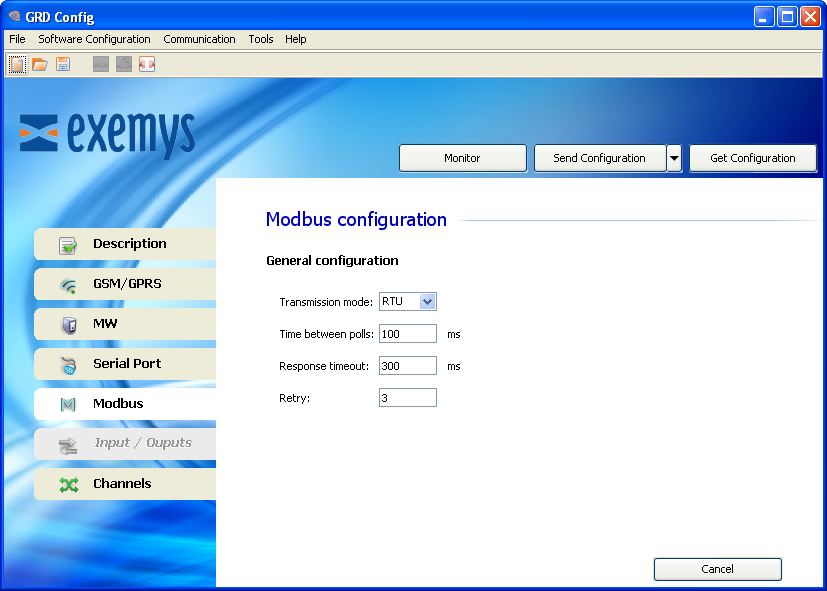This screenshot has width=827, height=591.
Task: Click the Open folder toolbar icon
Action: [x=40, y=64]
